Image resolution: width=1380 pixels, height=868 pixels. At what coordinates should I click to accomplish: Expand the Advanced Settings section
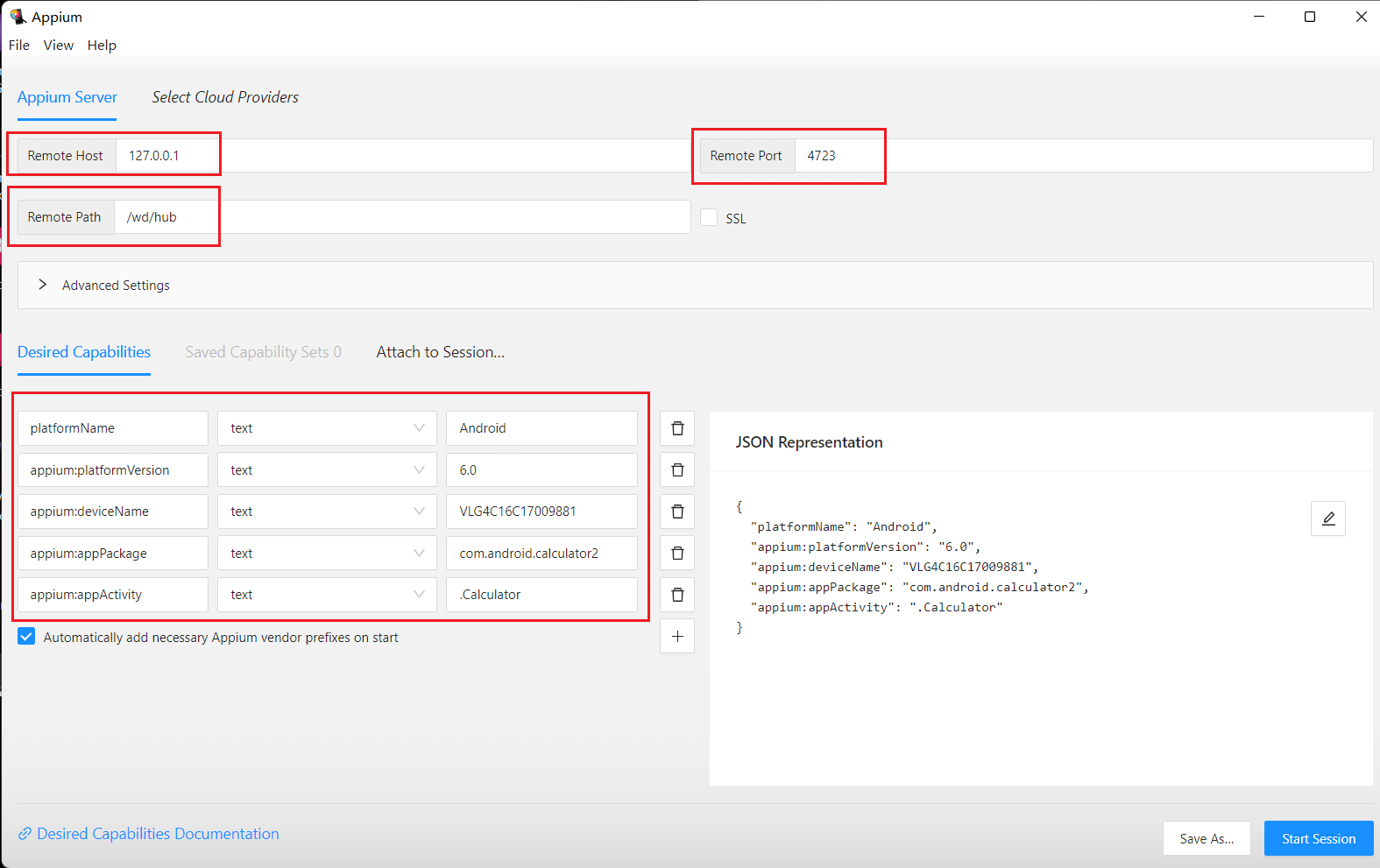click(x=695, y=285)
